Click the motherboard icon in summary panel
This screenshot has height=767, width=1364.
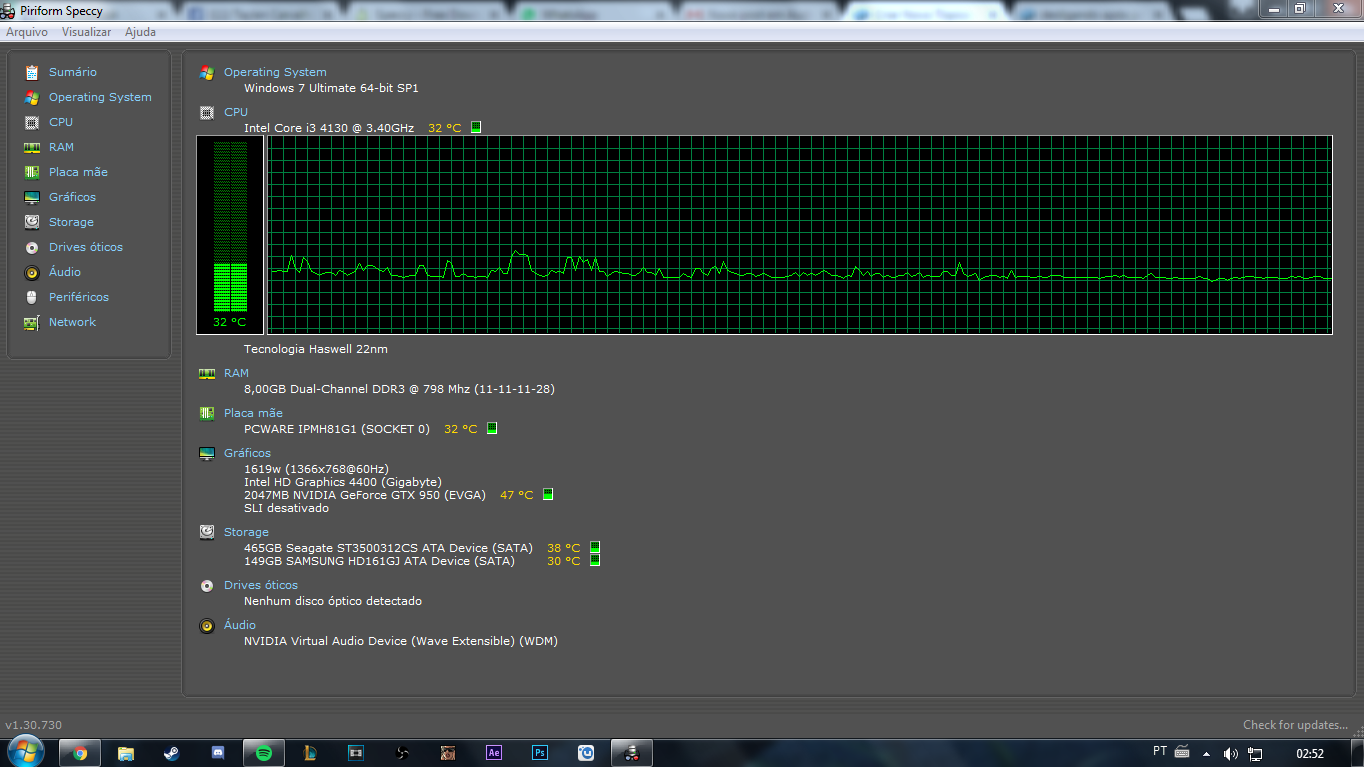(207, 413)
